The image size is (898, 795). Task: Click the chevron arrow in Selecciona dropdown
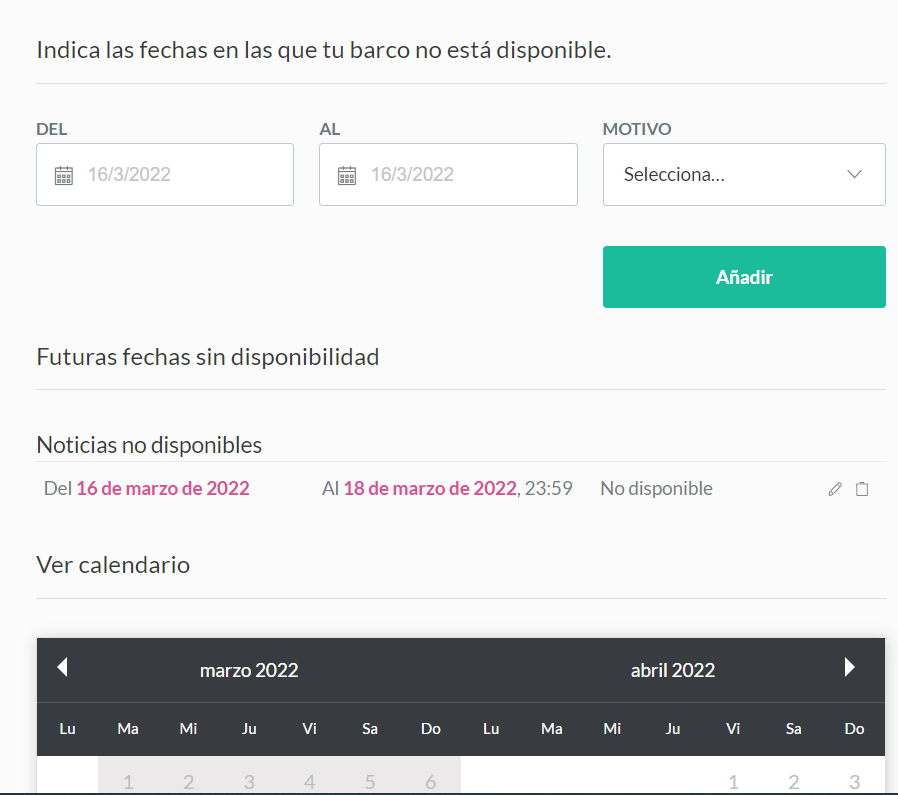854,175
